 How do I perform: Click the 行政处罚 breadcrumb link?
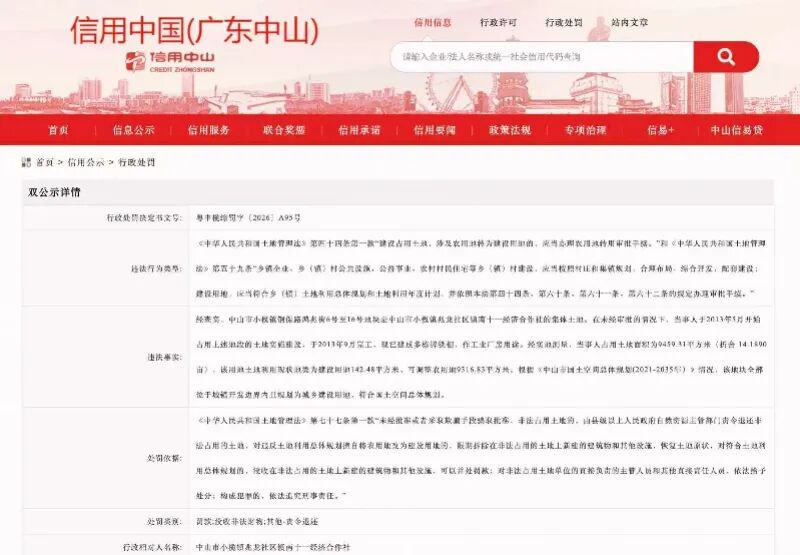click(x=137, y=162)
